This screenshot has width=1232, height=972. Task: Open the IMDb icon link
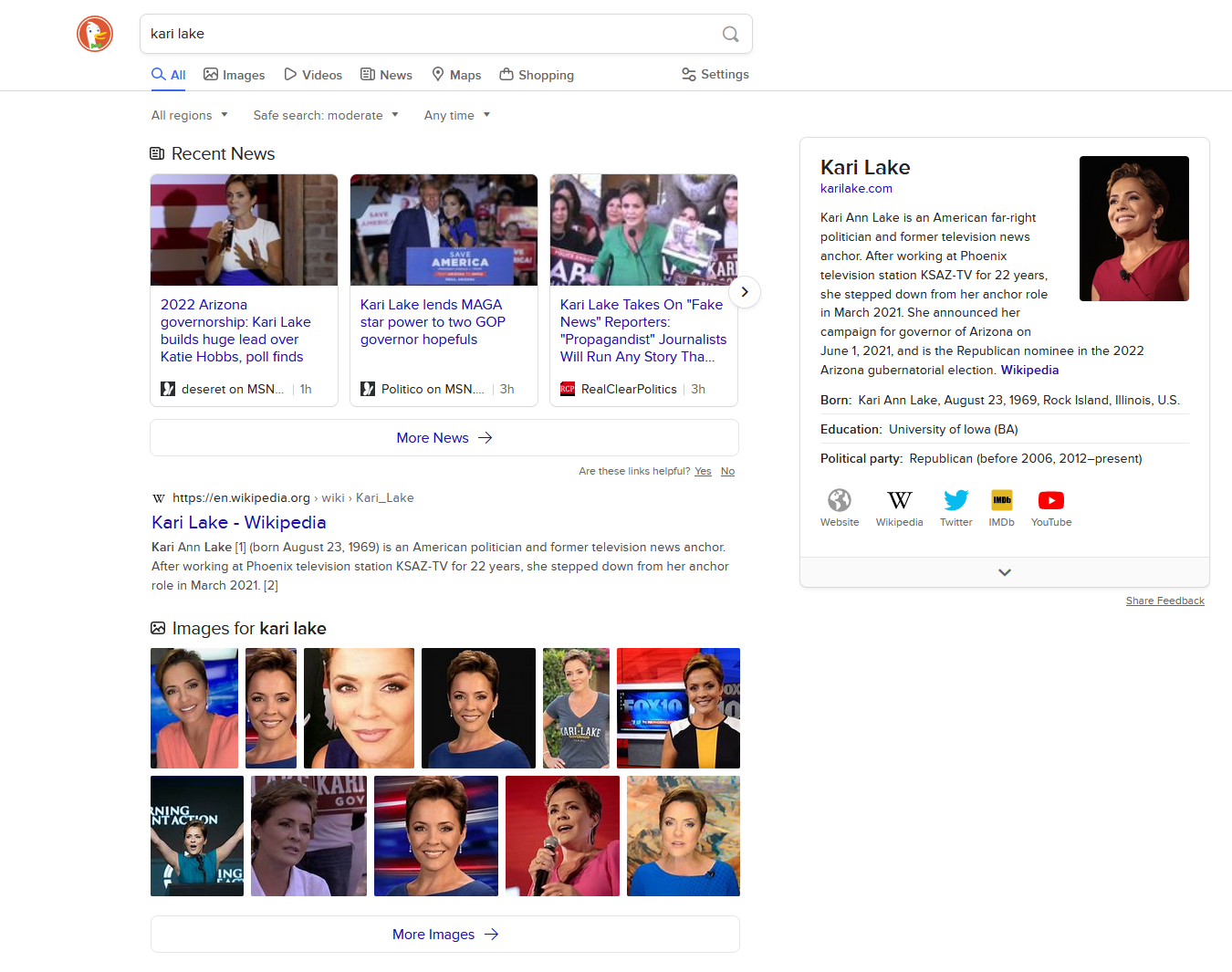(x=1001, y=500)
